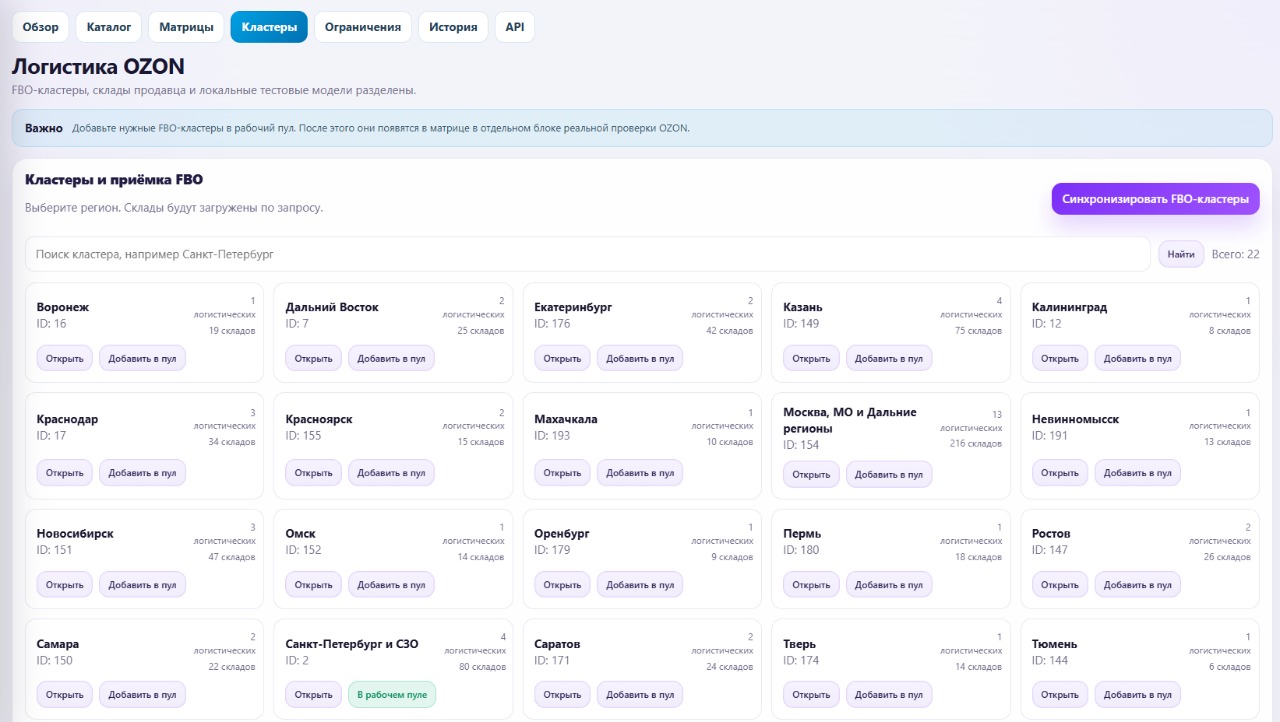Screen dimensions: 1280x722
Task: Open the Казань cluster
Action: 812,358
